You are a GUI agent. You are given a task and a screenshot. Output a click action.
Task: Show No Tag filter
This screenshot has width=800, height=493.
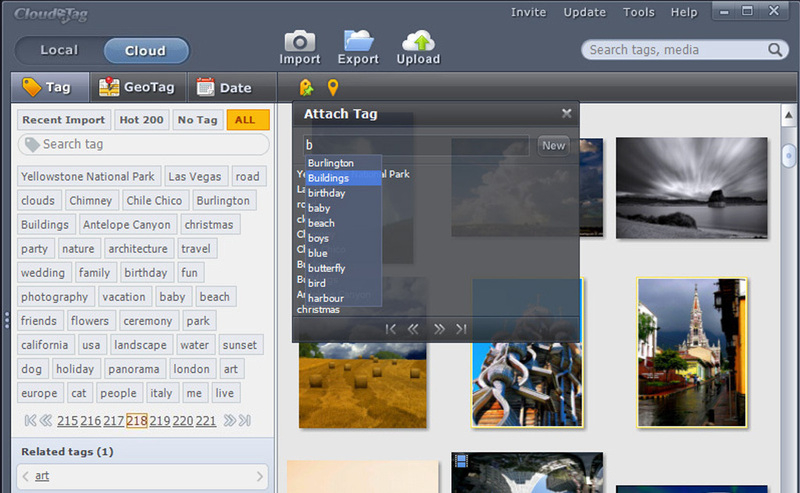197,120
